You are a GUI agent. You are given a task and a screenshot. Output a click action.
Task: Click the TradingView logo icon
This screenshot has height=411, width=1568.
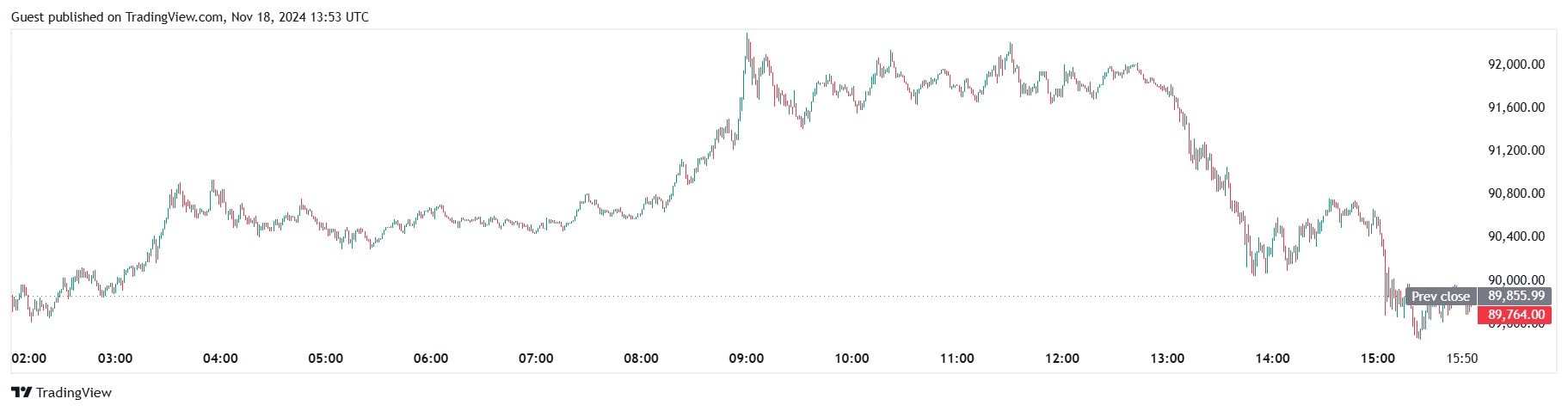(x=22, y=393)
